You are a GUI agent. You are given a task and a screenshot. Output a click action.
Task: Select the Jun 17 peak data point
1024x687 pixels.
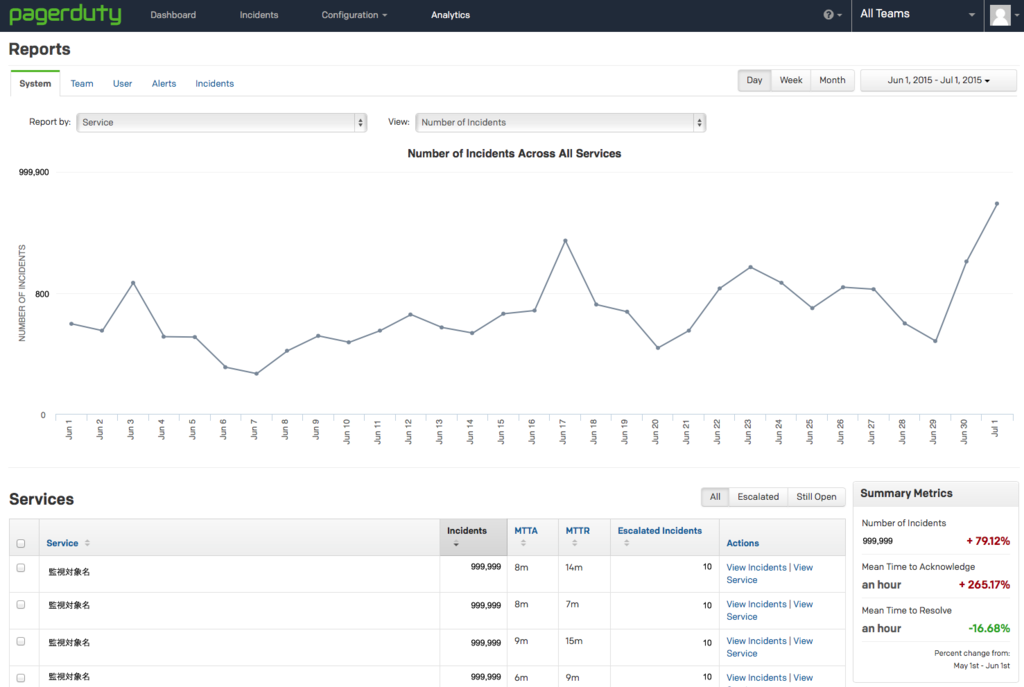click(566, 241)
